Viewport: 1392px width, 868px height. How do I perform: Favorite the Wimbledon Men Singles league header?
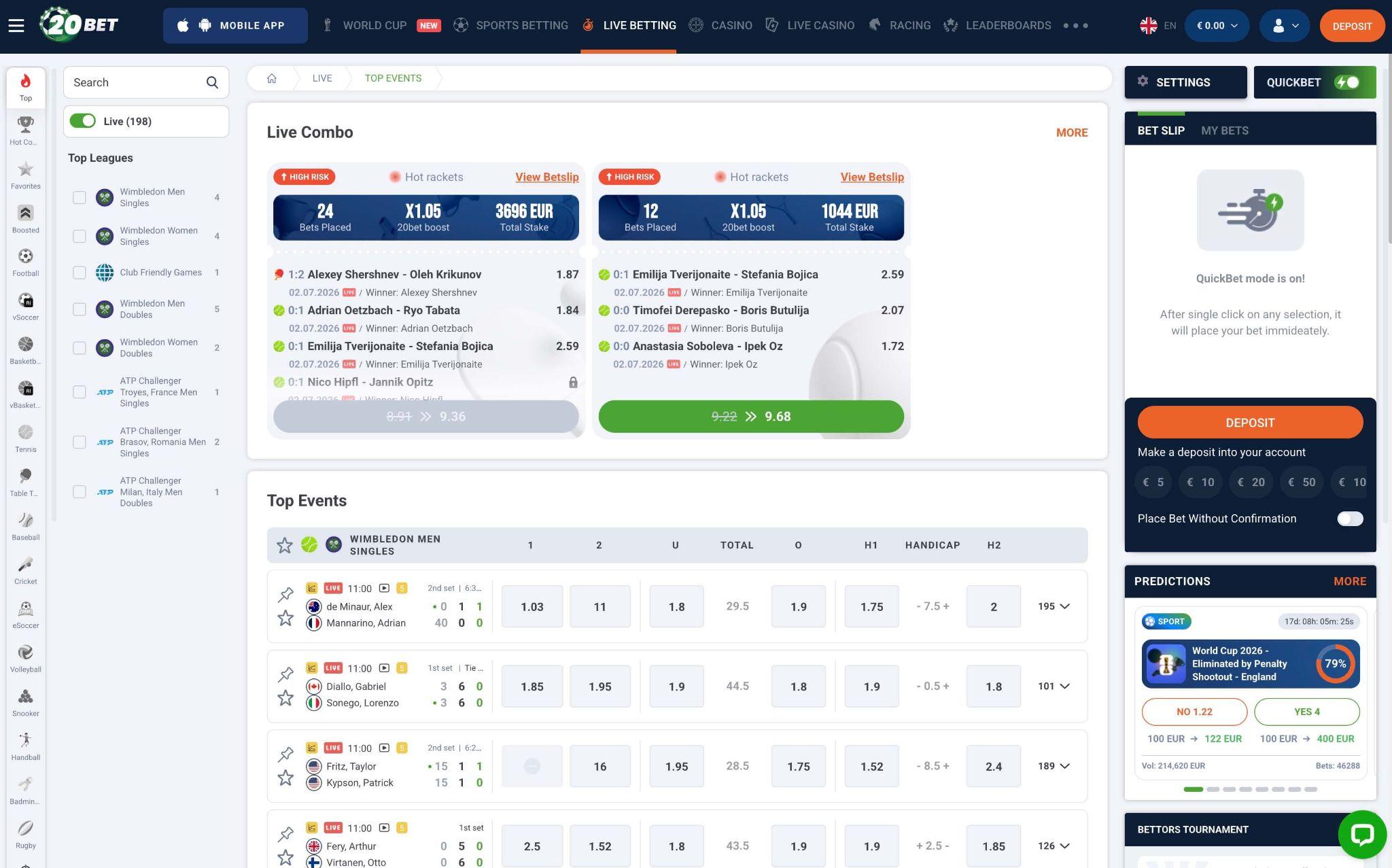click(x=284, y=545)
